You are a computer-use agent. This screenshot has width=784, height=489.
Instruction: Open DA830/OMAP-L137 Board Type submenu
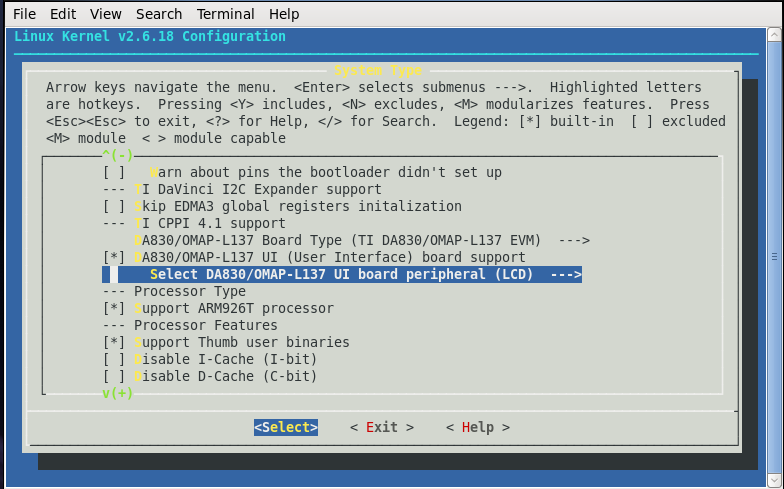coord(362,240)
